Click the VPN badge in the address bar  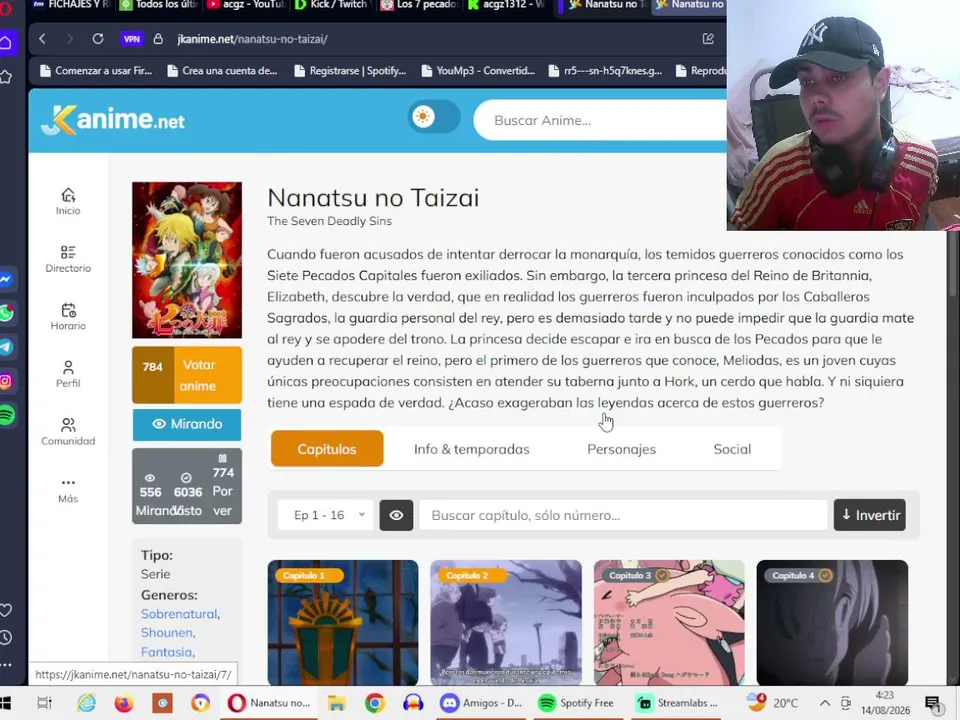click(x=132, y=39)
